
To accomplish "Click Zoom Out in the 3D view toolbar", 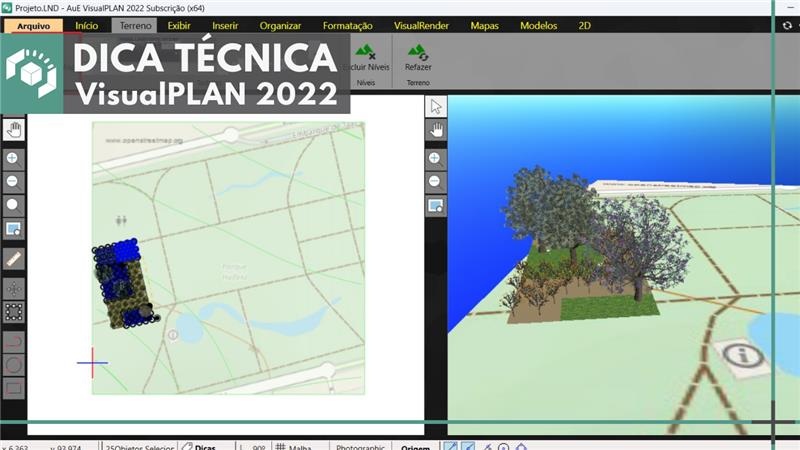I will 436,182.
